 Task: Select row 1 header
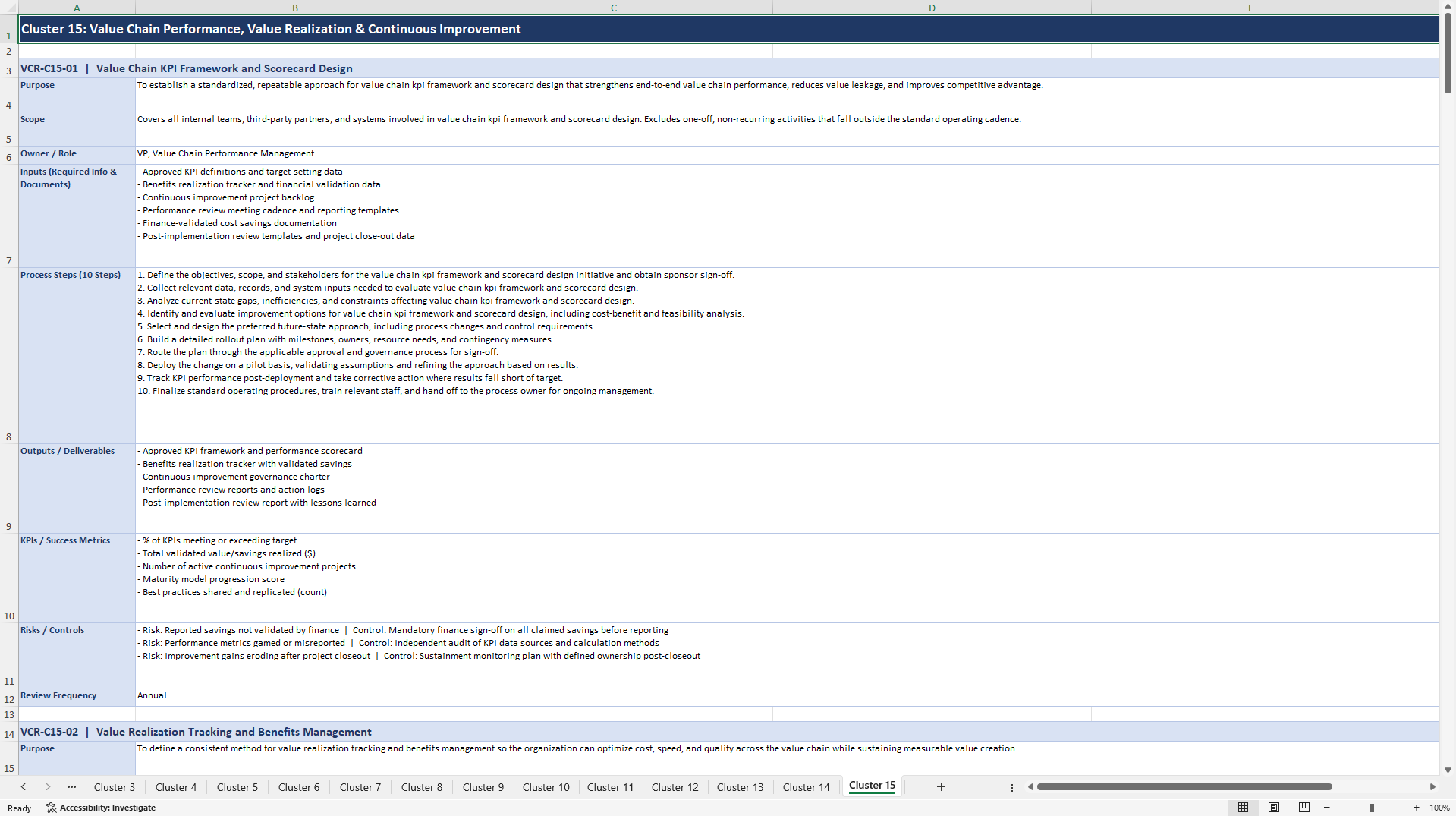click(9, 30)
